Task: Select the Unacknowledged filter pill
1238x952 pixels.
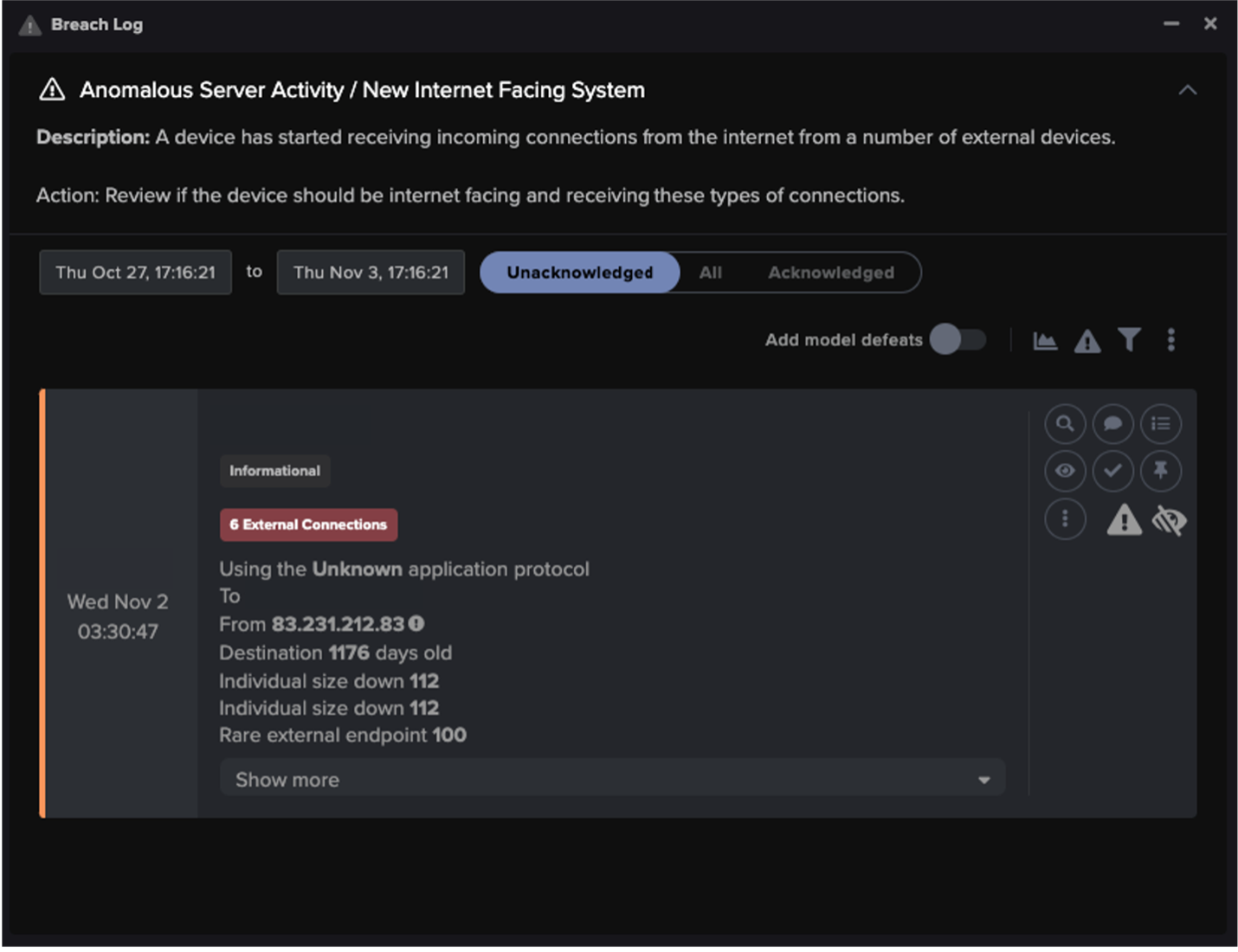Action: coord(579,272)
